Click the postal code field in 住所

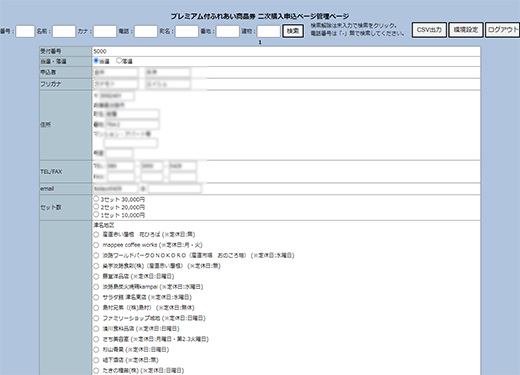tap(117, 96)
